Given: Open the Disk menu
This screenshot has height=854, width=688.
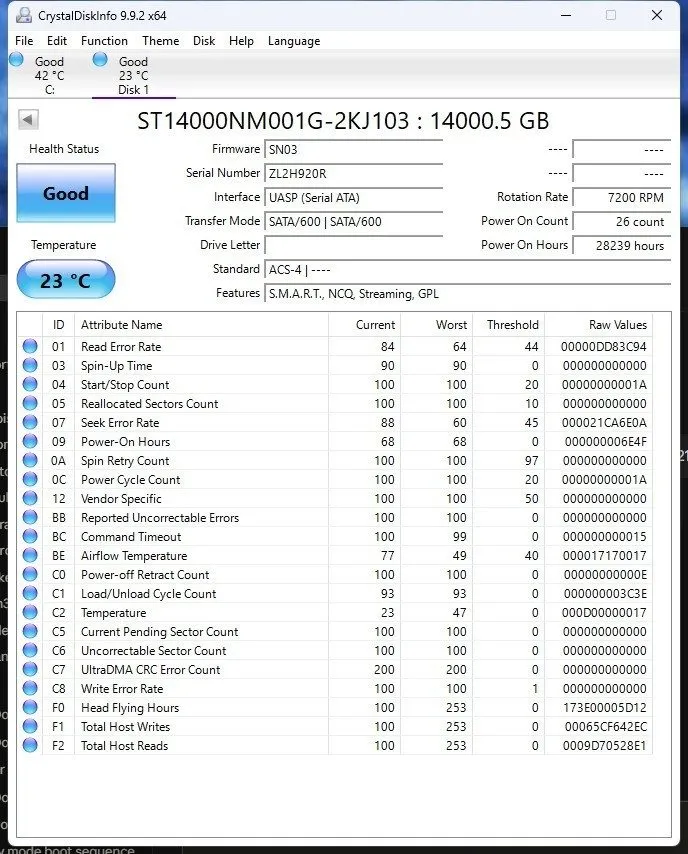Looking at the screenshot, I should click(204, 41).
